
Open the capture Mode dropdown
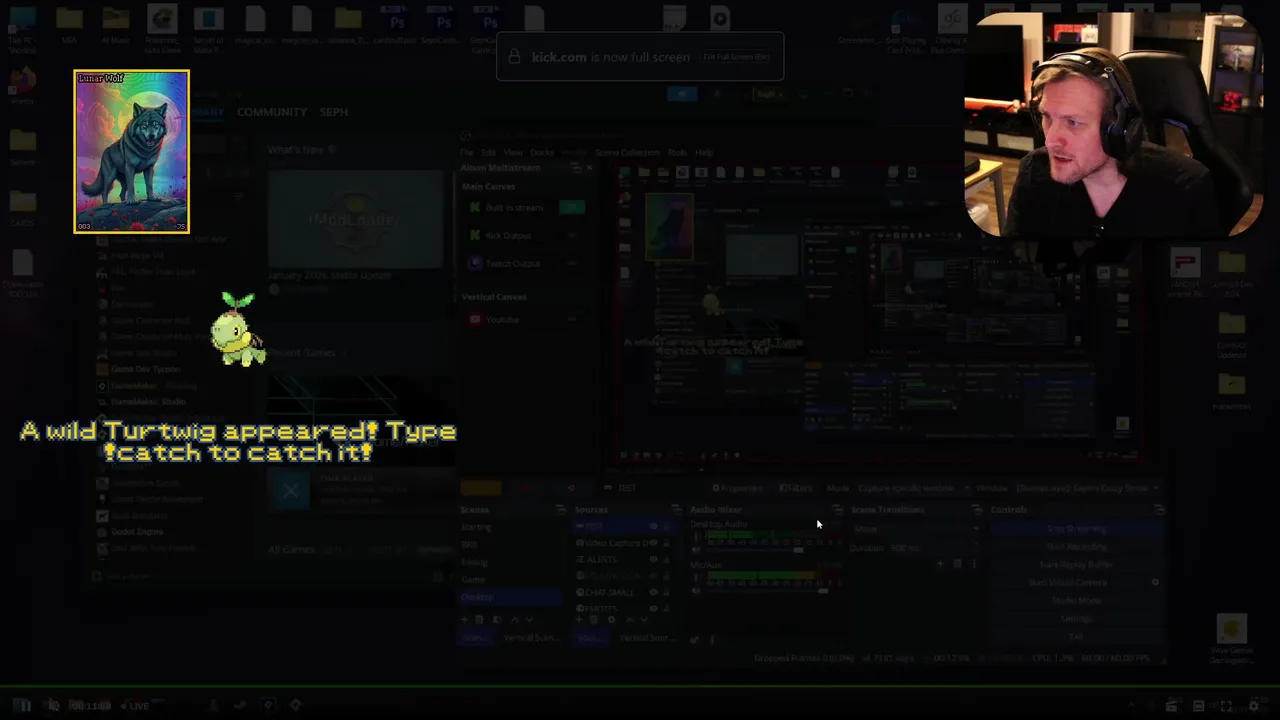coord(915,488)
